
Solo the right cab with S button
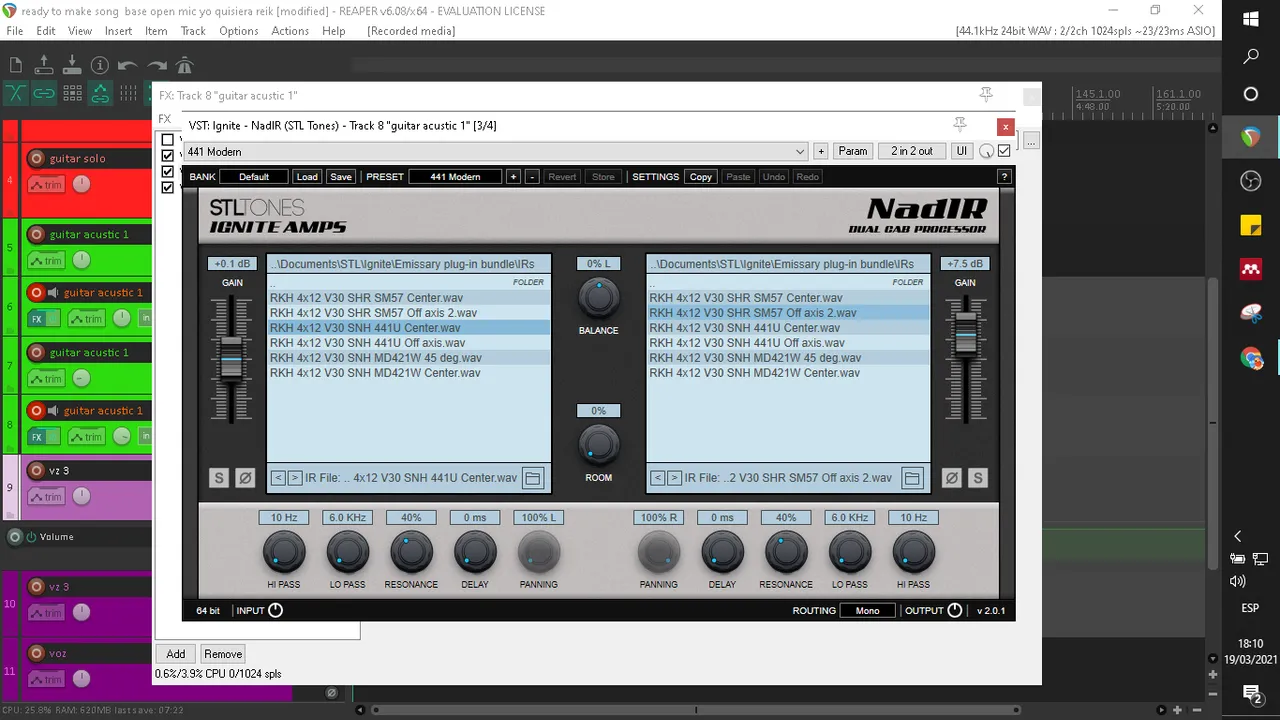[977, 478]
